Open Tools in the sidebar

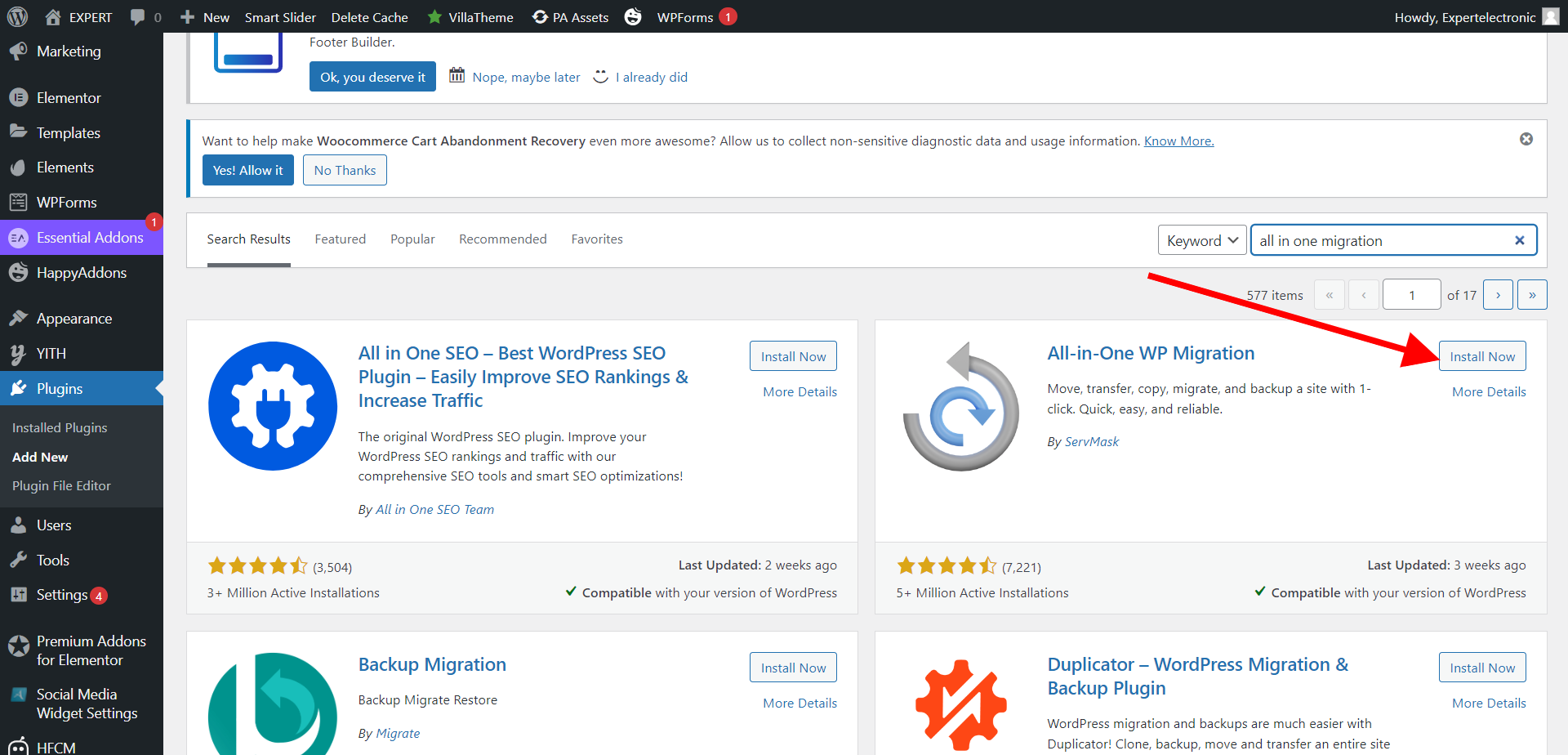point(82,561)
